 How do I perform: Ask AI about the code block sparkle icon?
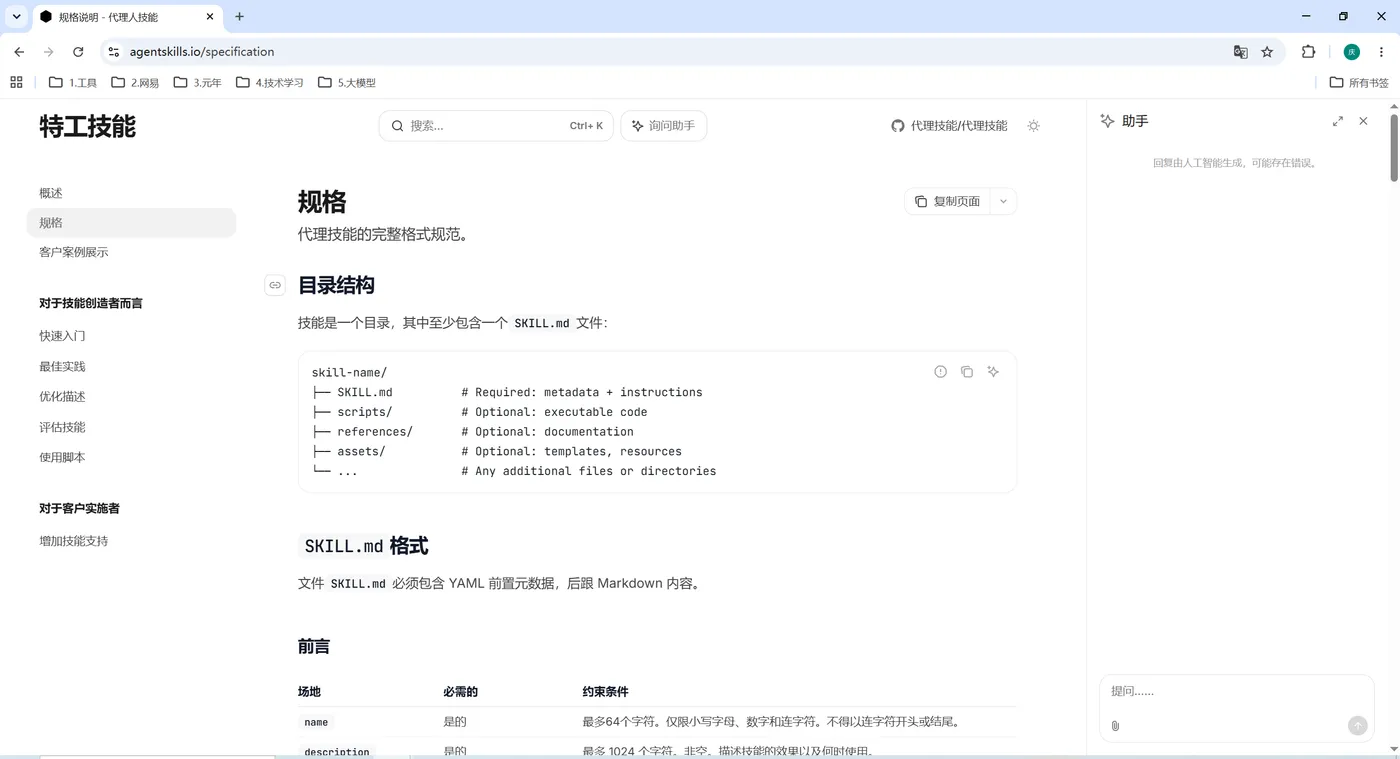click(x=993, y=372)
